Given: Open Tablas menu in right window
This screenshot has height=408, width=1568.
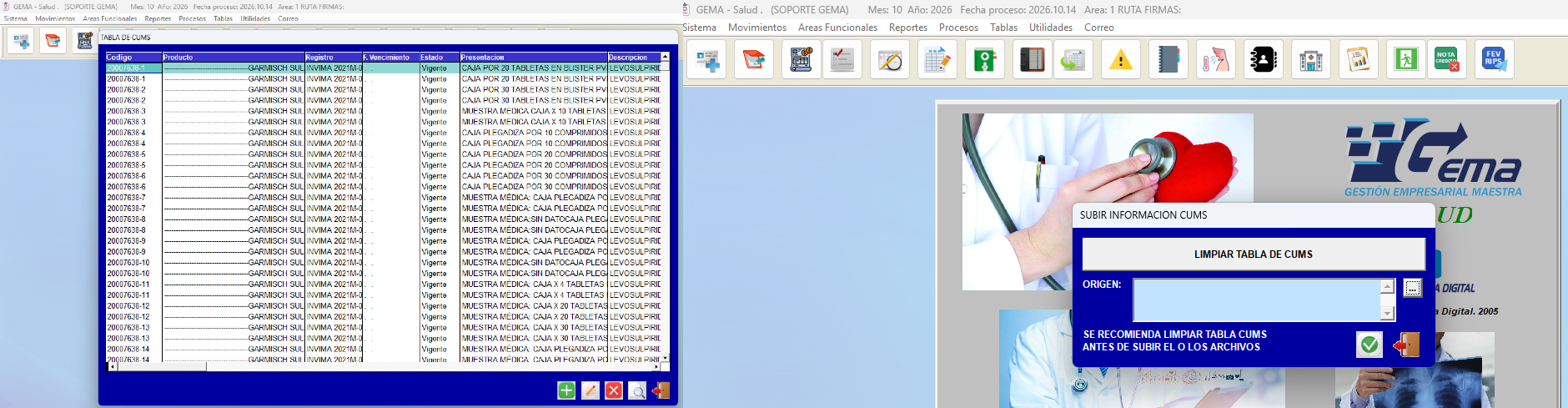Looking at the screenshot, I should (1003, 28).
